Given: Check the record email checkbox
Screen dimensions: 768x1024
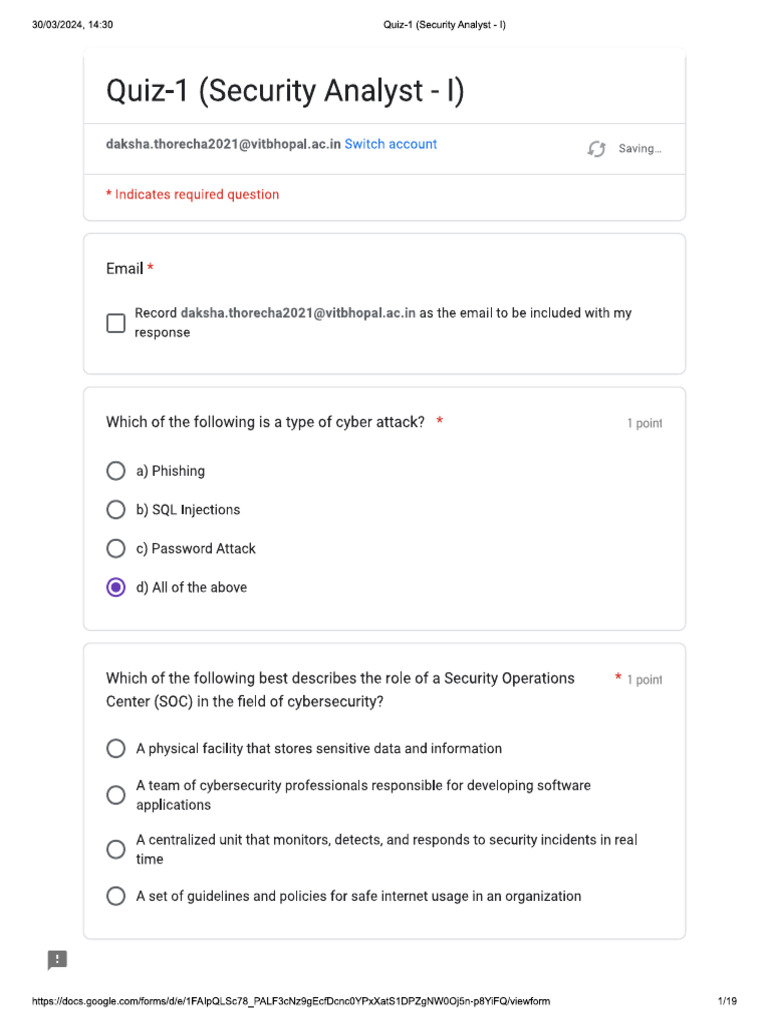Looking at the screenshot, I should tap(116, 323).
